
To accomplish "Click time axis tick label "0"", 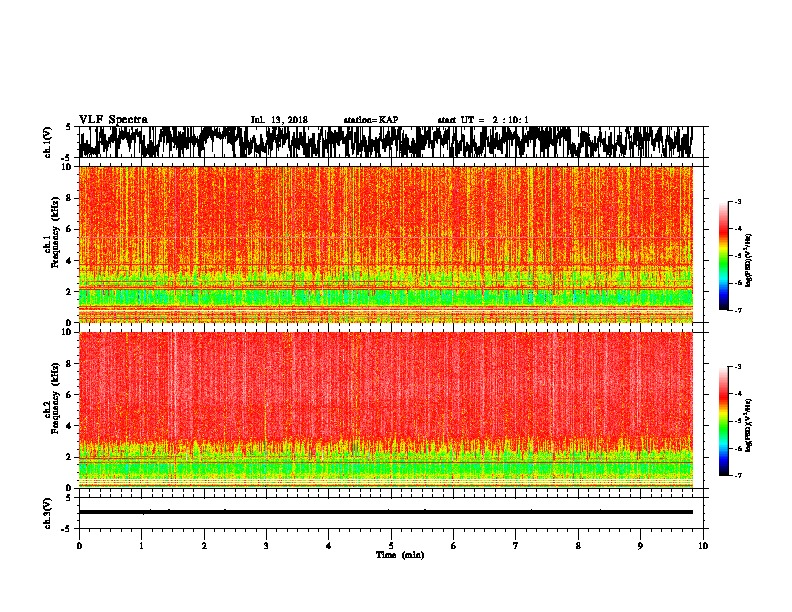I will pos(79,546).
